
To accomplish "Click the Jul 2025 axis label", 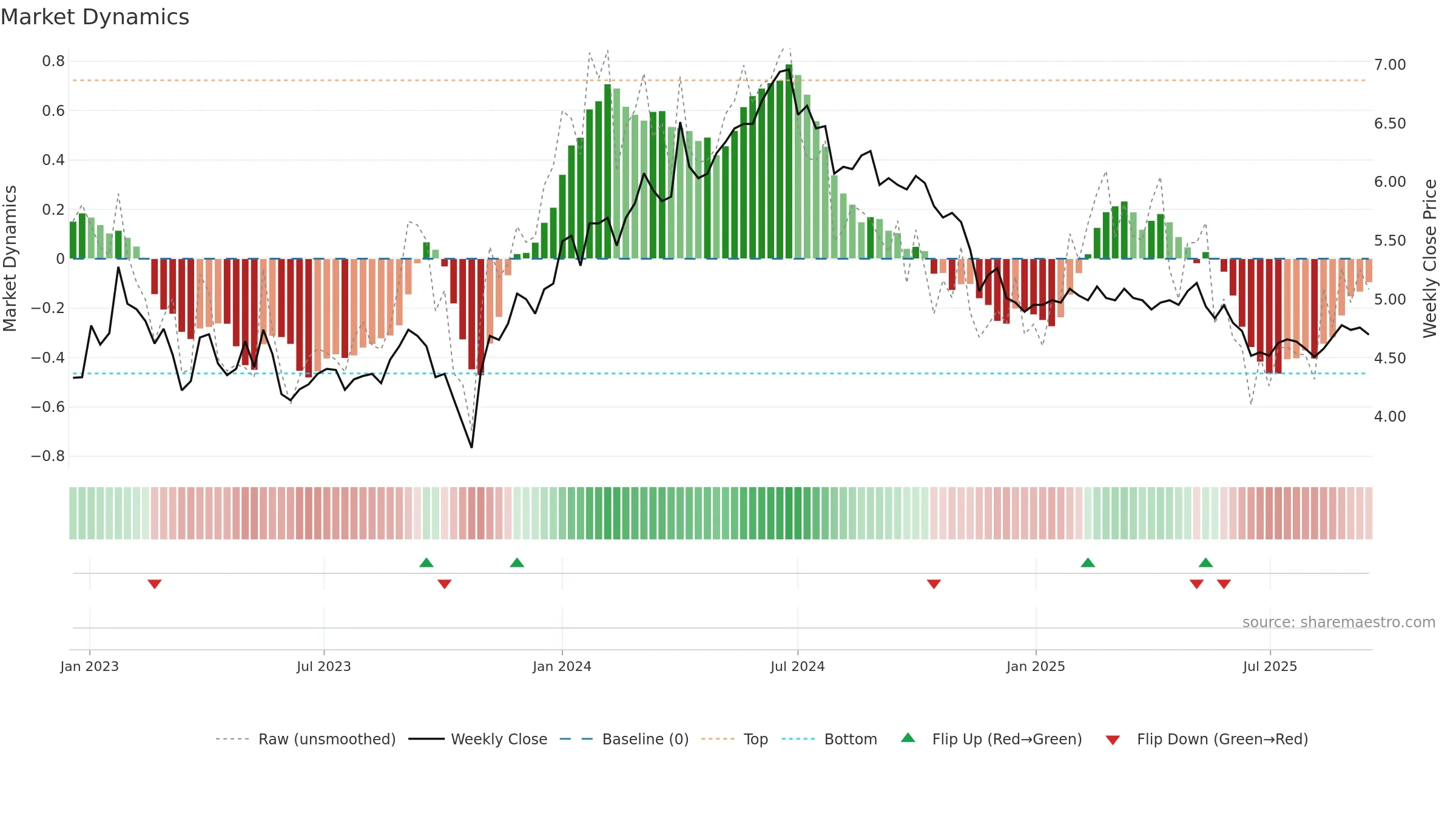I will point(1270,666).
